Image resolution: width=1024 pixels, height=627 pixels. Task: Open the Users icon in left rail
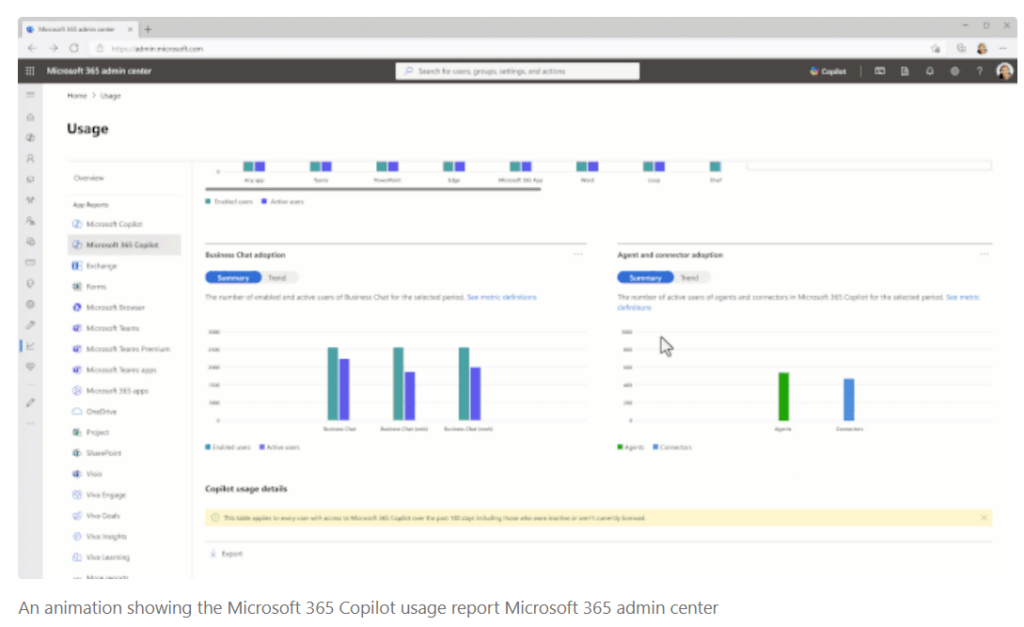[x=30, y=158]
